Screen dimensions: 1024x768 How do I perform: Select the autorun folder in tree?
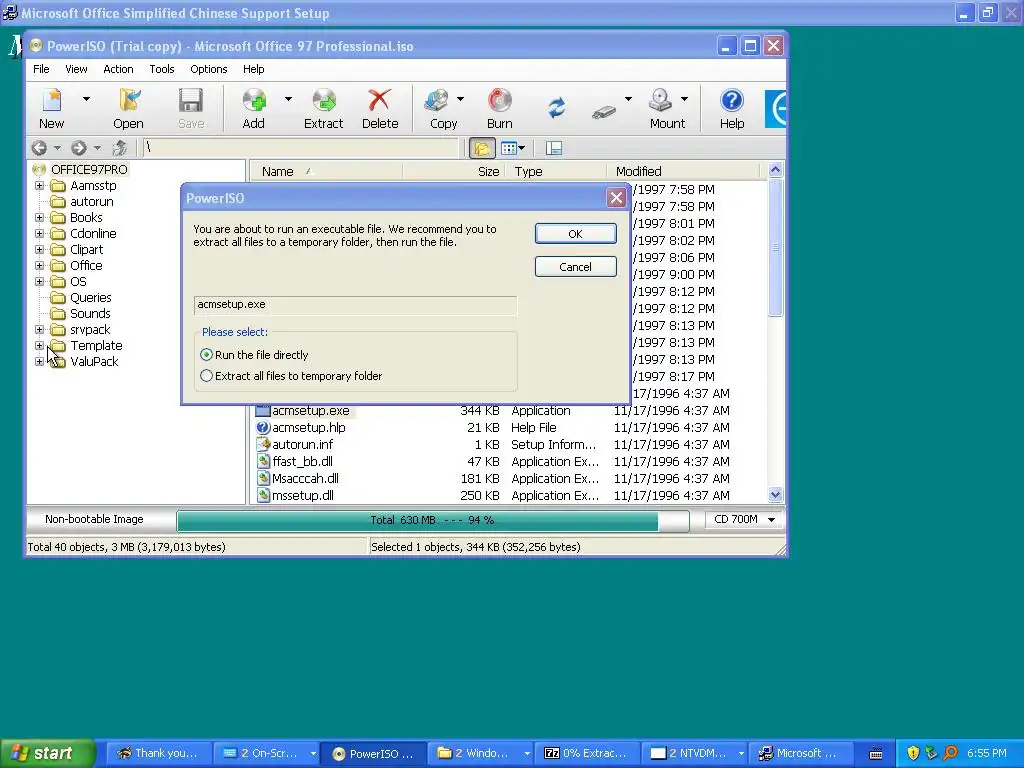91,202
